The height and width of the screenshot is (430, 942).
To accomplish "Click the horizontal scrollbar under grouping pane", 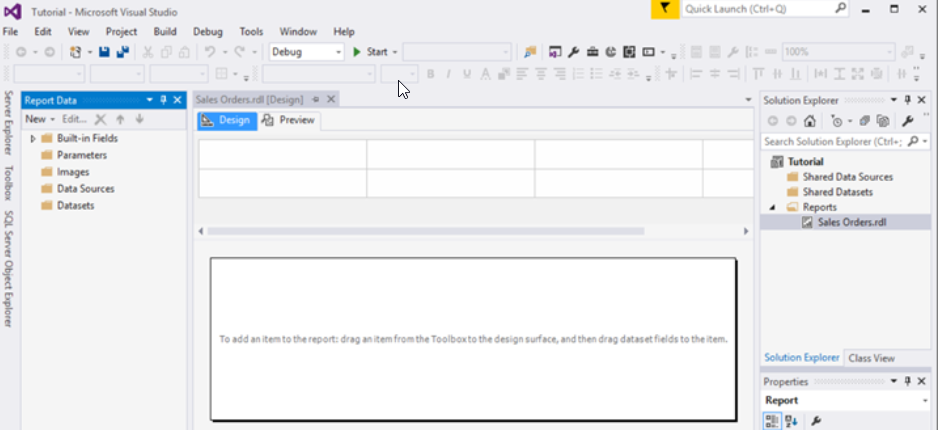I will (460, 231).
